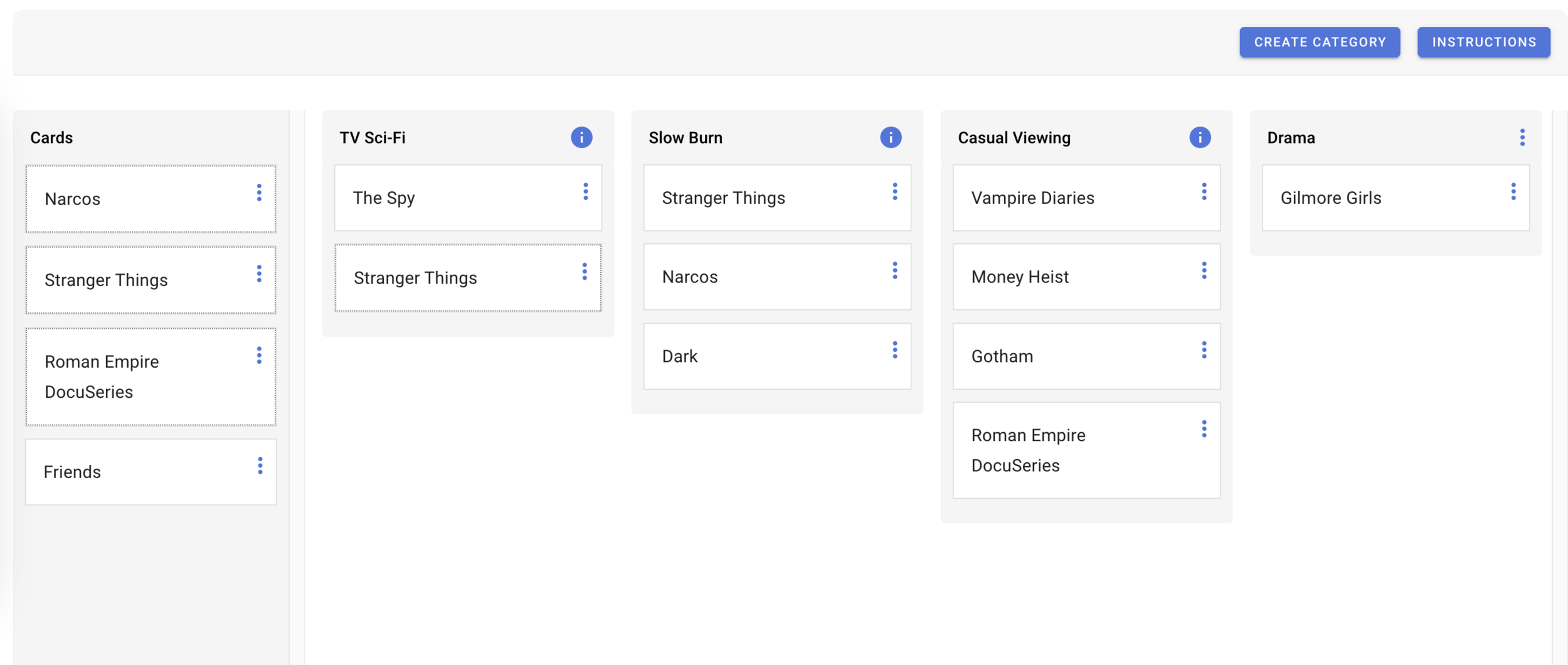This screenshot has height=665, width=1568.
Task: Click the Cards panel heading
Action: (51, 137)
